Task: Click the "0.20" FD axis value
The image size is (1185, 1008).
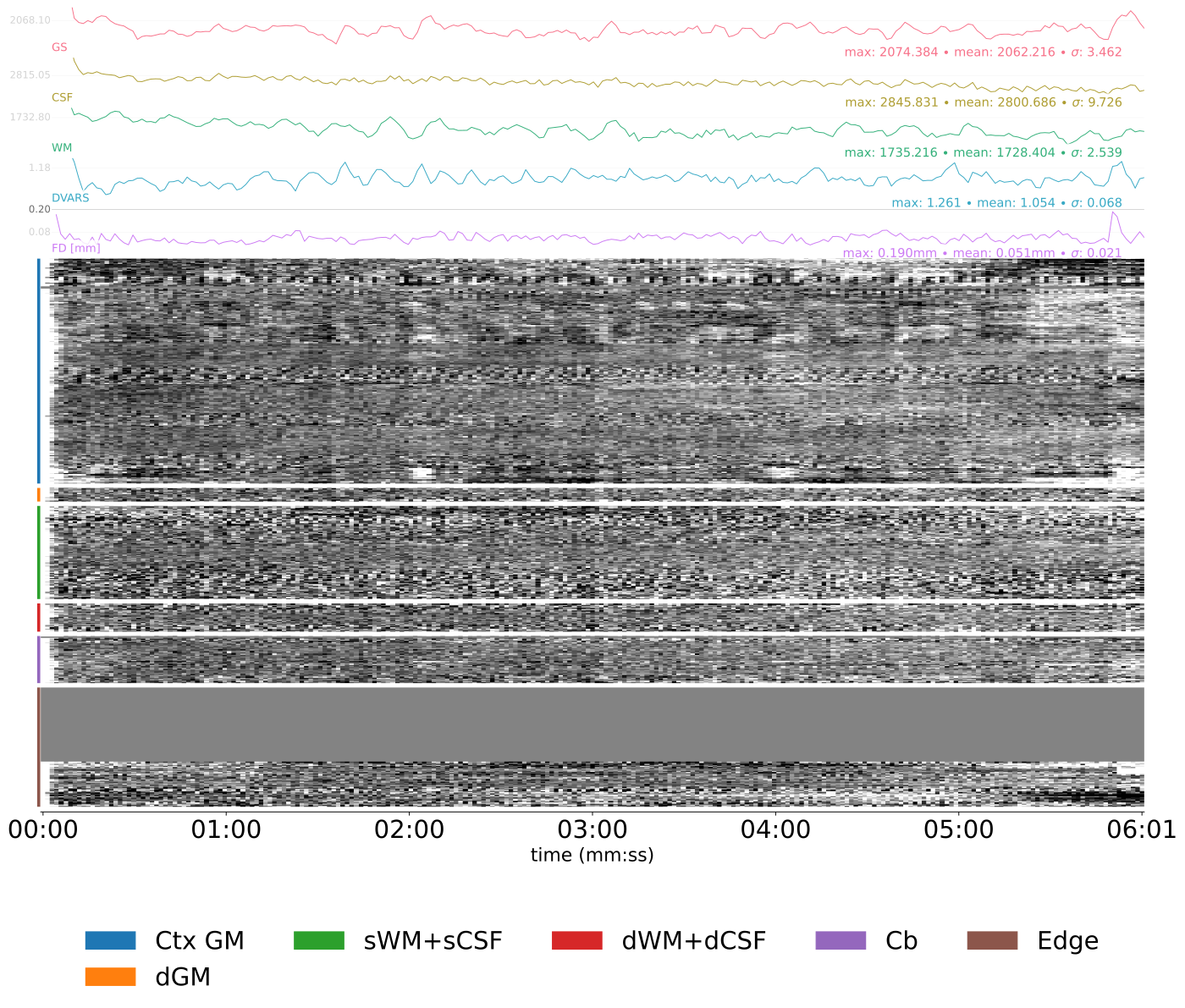Action: pyautogui.click(x=40, y=210)
